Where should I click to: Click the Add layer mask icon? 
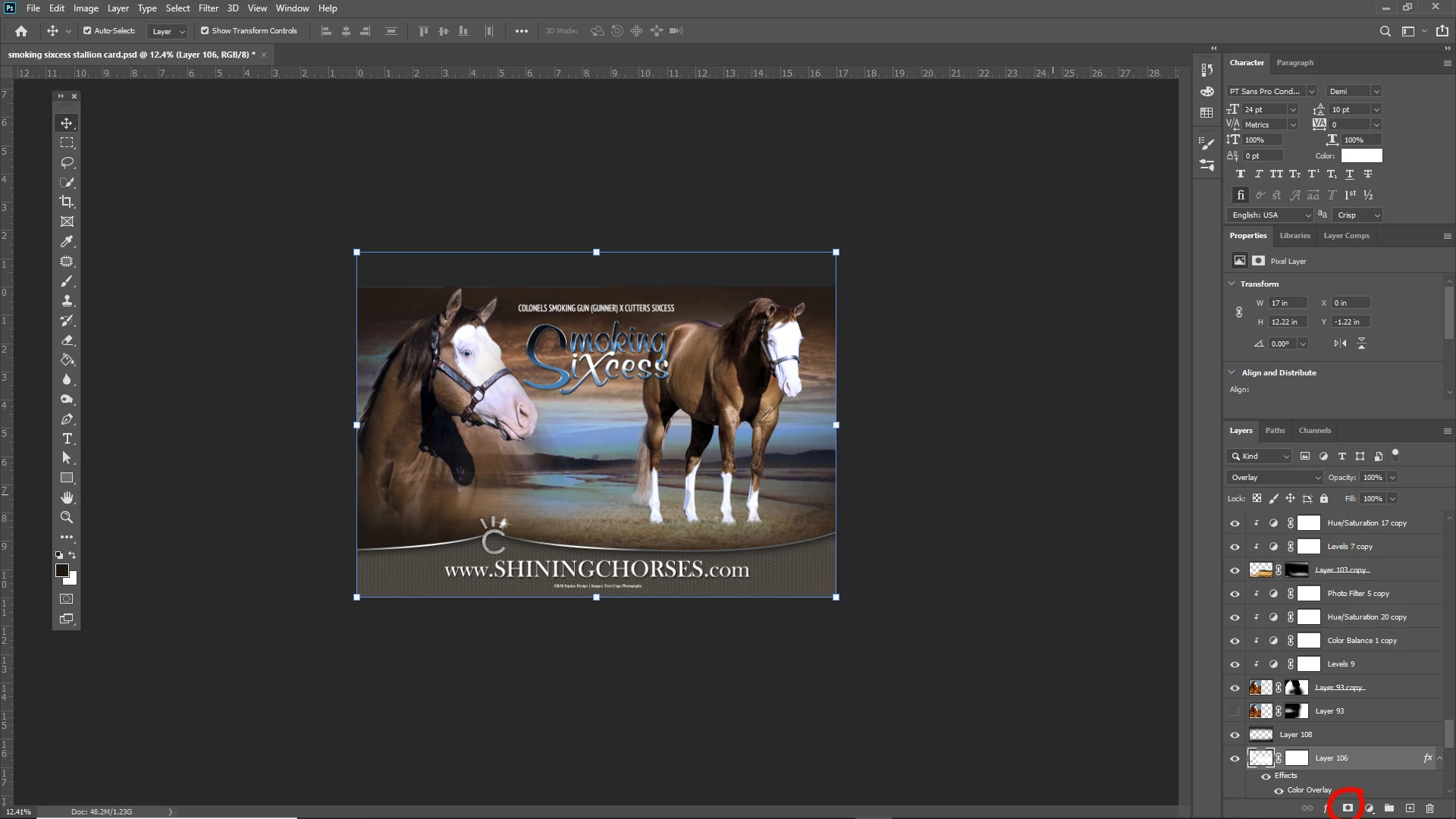pos(1348,808)
